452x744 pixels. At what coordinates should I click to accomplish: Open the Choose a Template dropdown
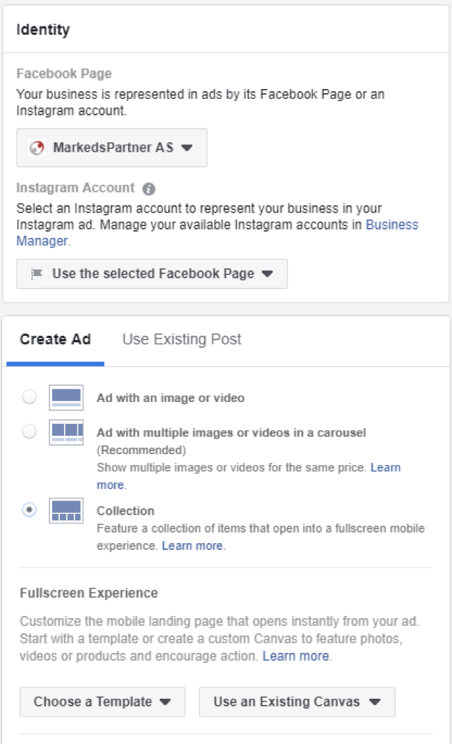(102, 702)
